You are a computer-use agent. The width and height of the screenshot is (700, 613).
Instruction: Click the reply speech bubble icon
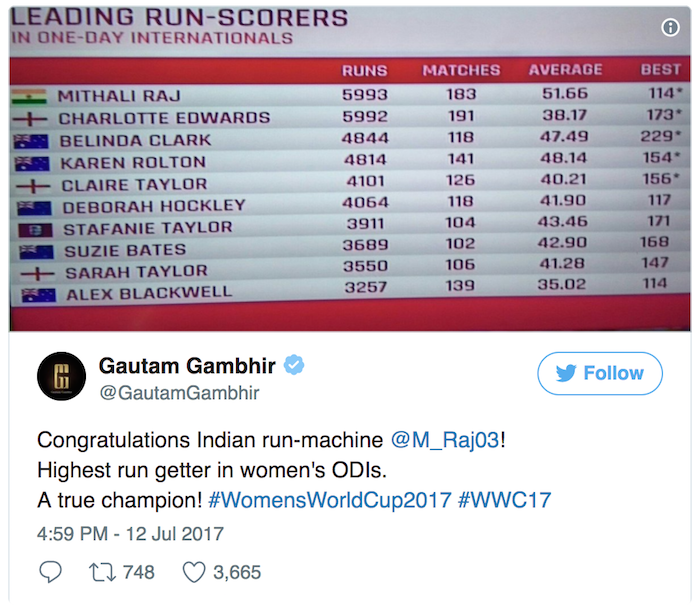49,571
